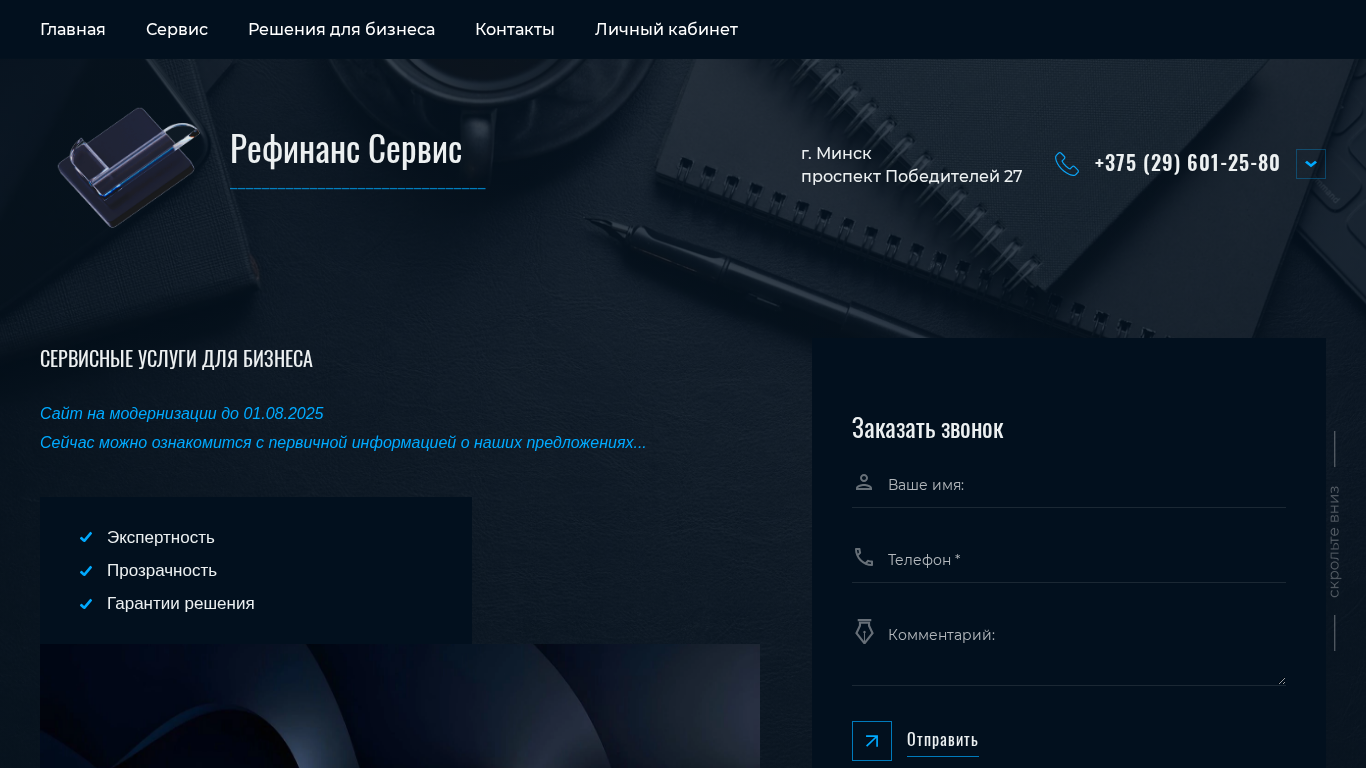Focus the Комментарий text area
Screen dimensions: 1366x768
1068,649
